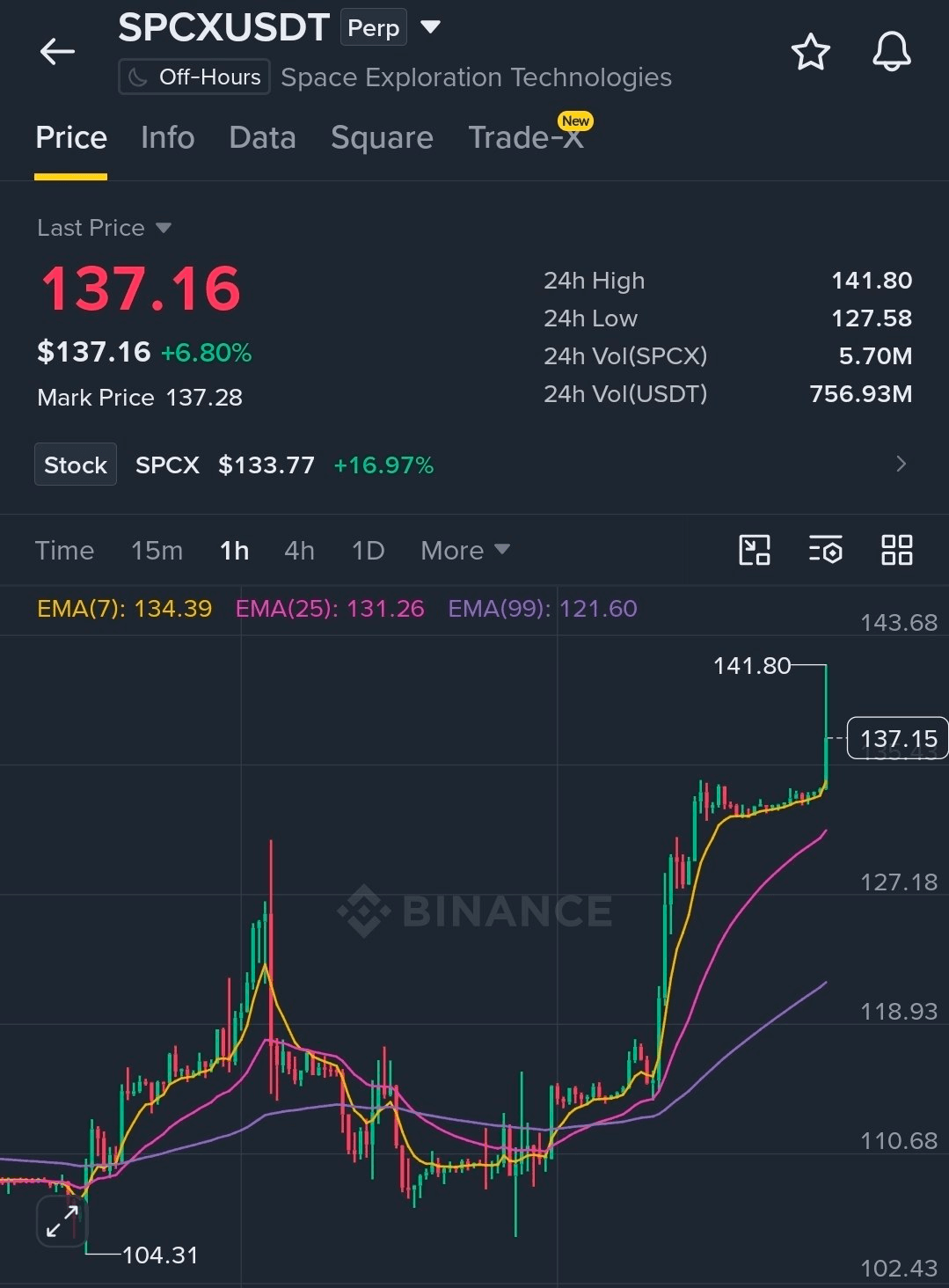Open the grid layout icon on chart toolbar

click(896, 551)
